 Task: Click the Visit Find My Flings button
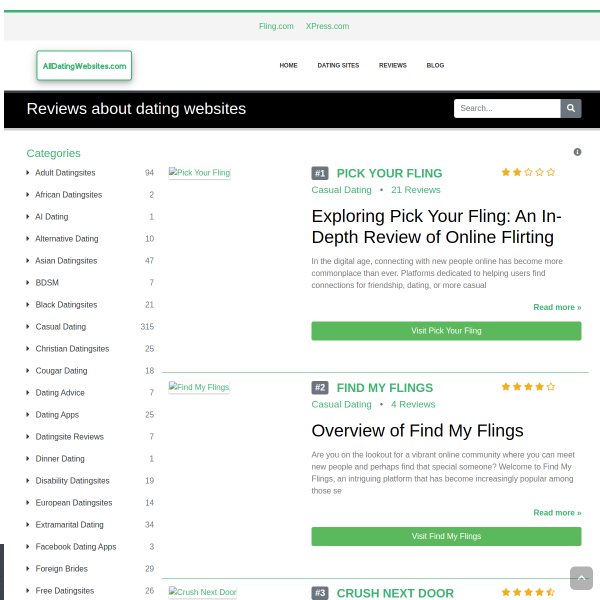[446, 536]
